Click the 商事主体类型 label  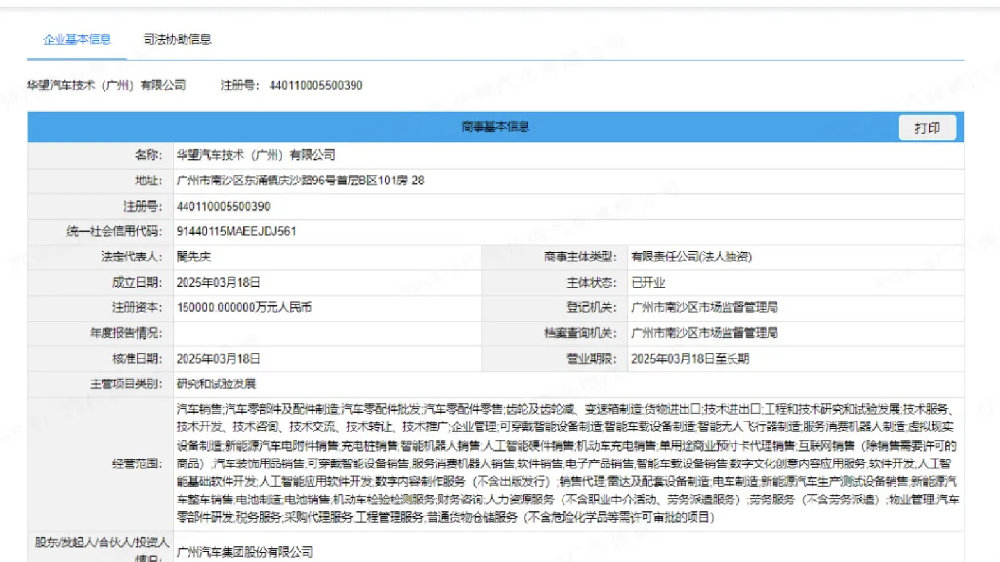580,256
